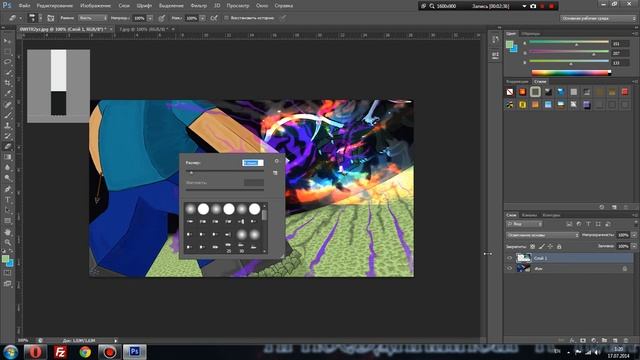The width and height of the screenshot is (640, 360).
Task: Click Delete layer trash icon
Action: click(626, 340)
